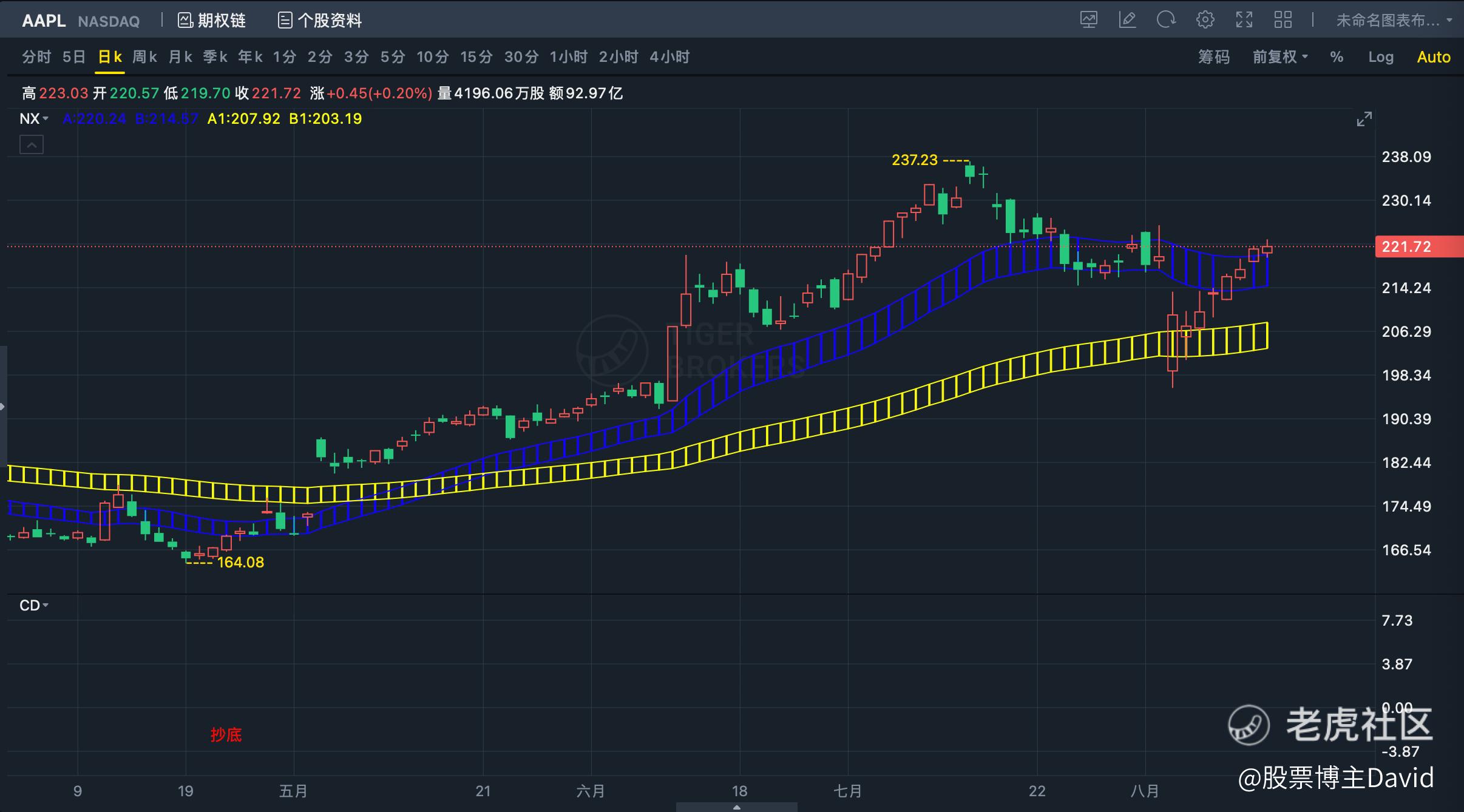This screenshot has width=1464, height=812.
Task: Click the 237.23 high price marker
Action: pyautogui.click(x=915, y=160)
